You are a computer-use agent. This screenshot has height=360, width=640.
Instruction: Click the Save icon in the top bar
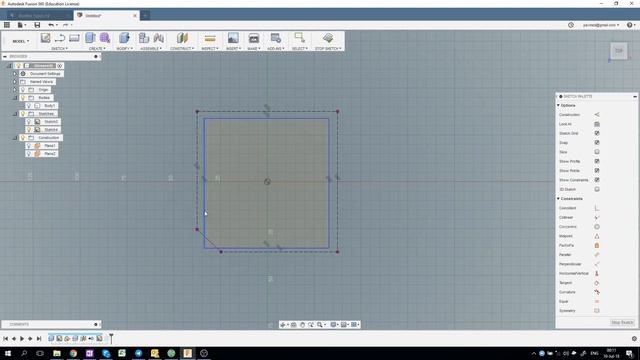37,25
